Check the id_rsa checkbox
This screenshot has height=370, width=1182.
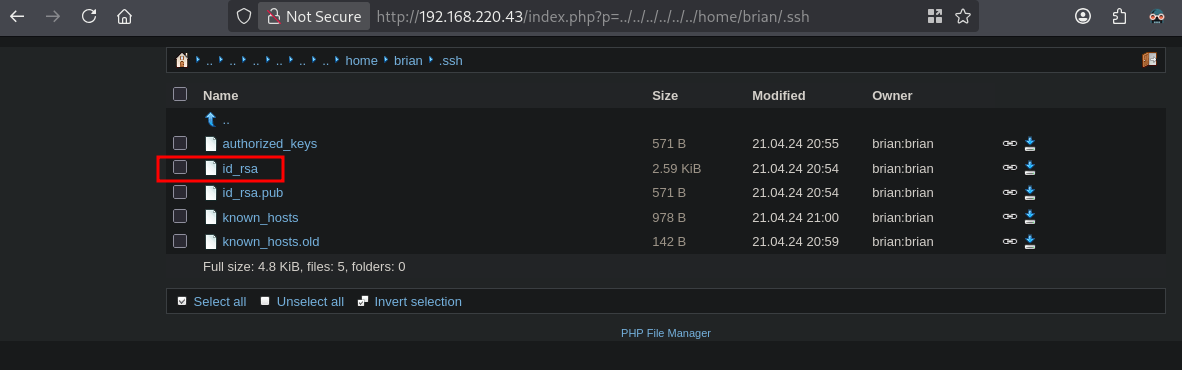[x=179, y=167]
